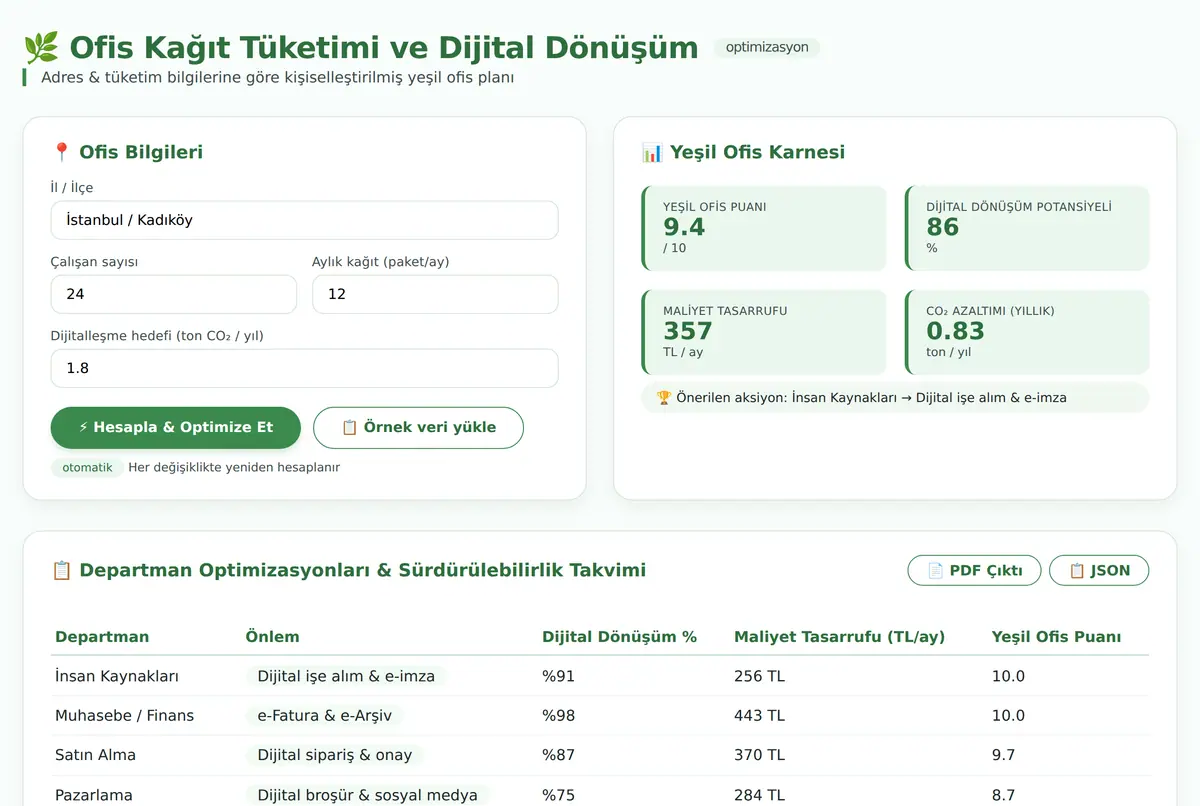Export the table with PDF Çıktı
The image size is (1200, 806).
coord(974,570)
